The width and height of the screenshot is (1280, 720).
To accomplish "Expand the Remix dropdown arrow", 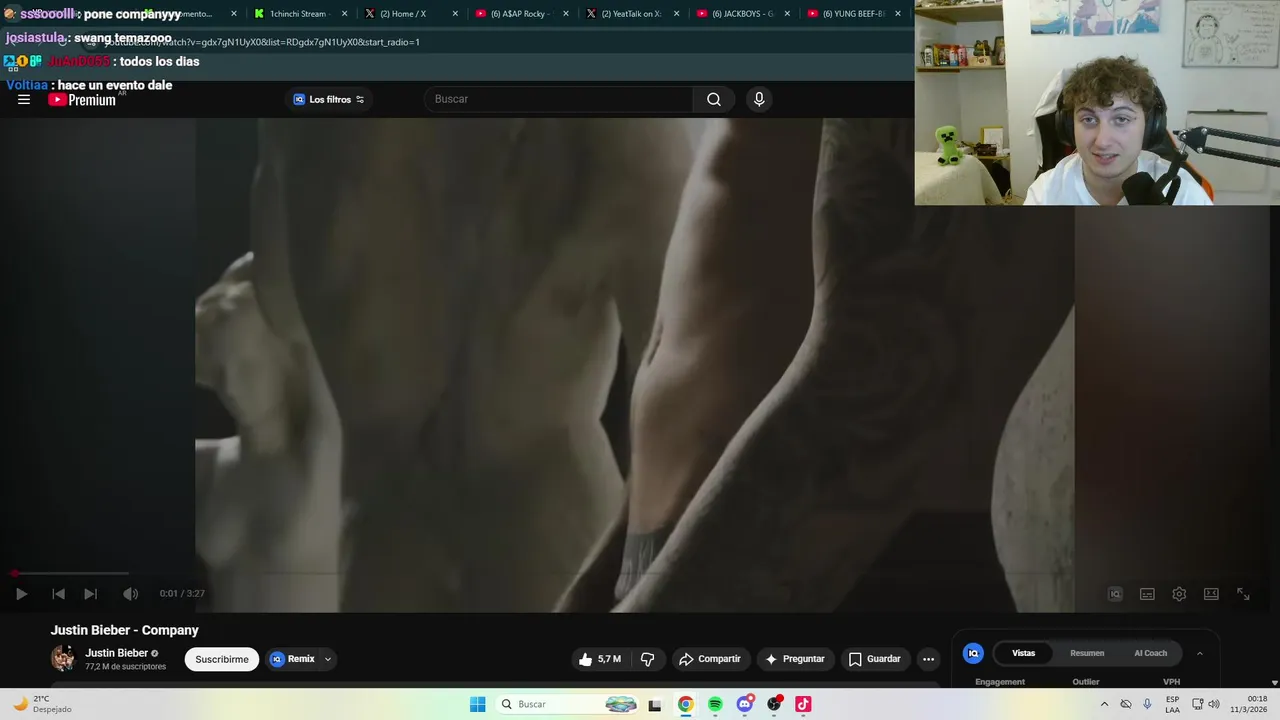I will pos(328,659).
